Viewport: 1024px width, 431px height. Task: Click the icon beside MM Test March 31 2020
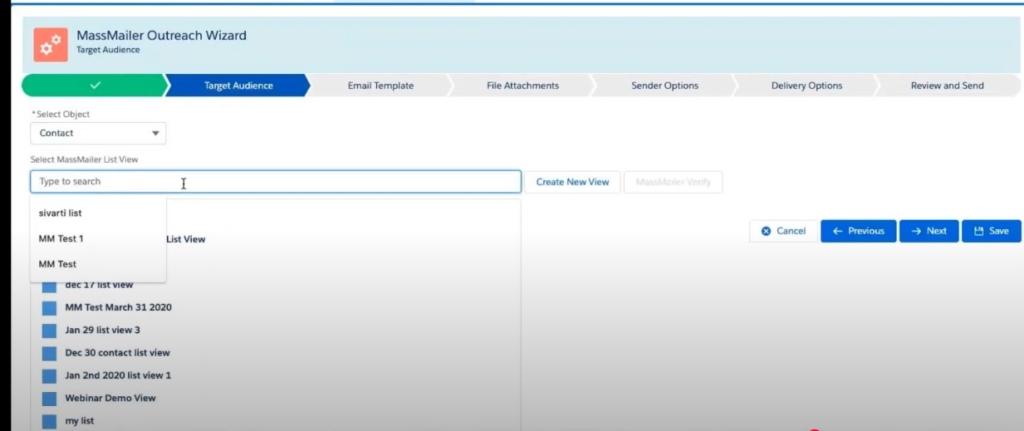[x=50, y=308]
